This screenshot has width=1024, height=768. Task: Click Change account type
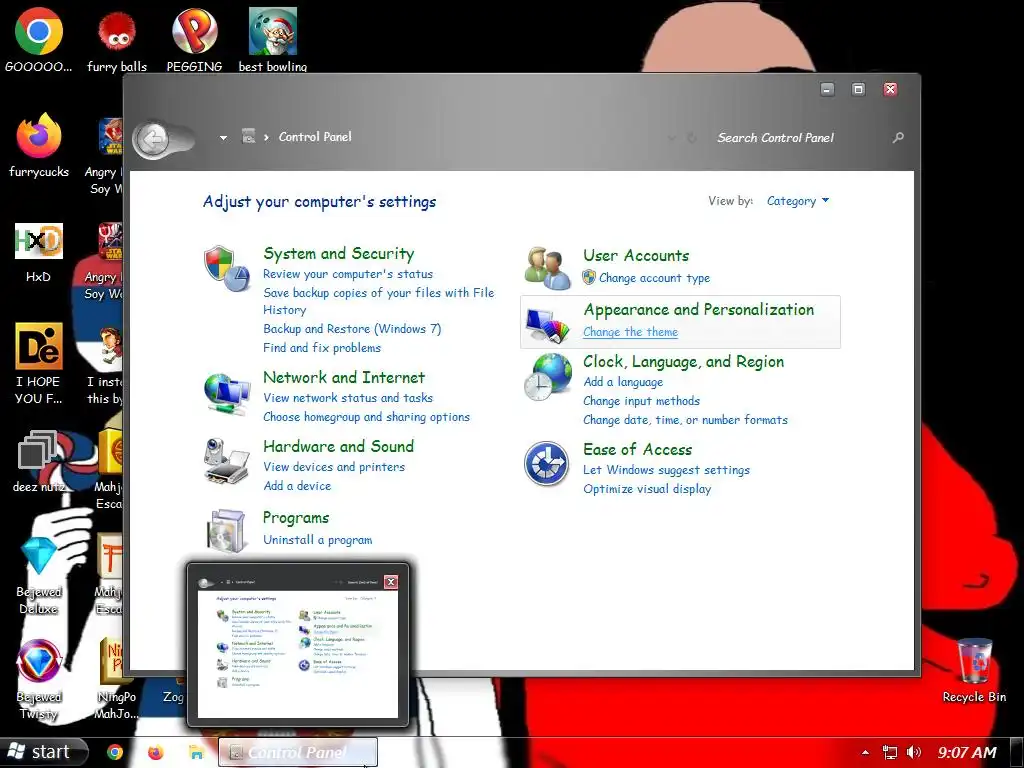654,278
